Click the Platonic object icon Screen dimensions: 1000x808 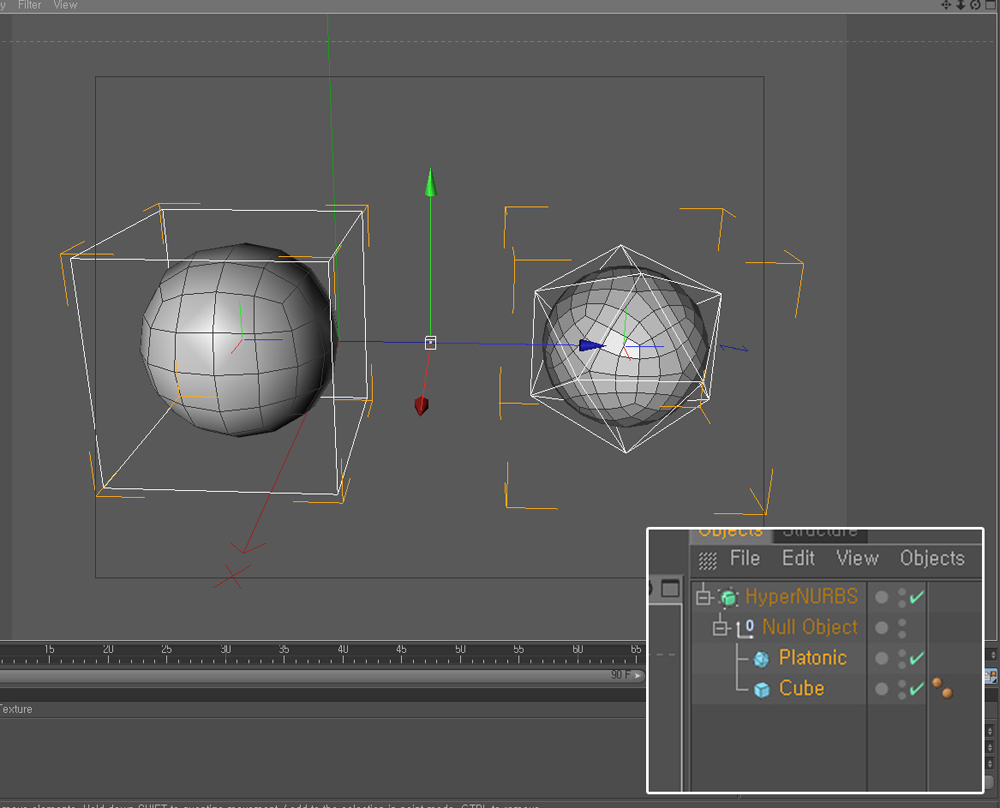(762, 659)
